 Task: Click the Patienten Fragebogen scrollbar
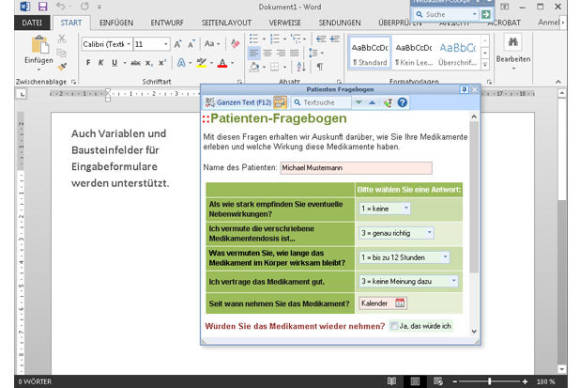tap(474, 197)
